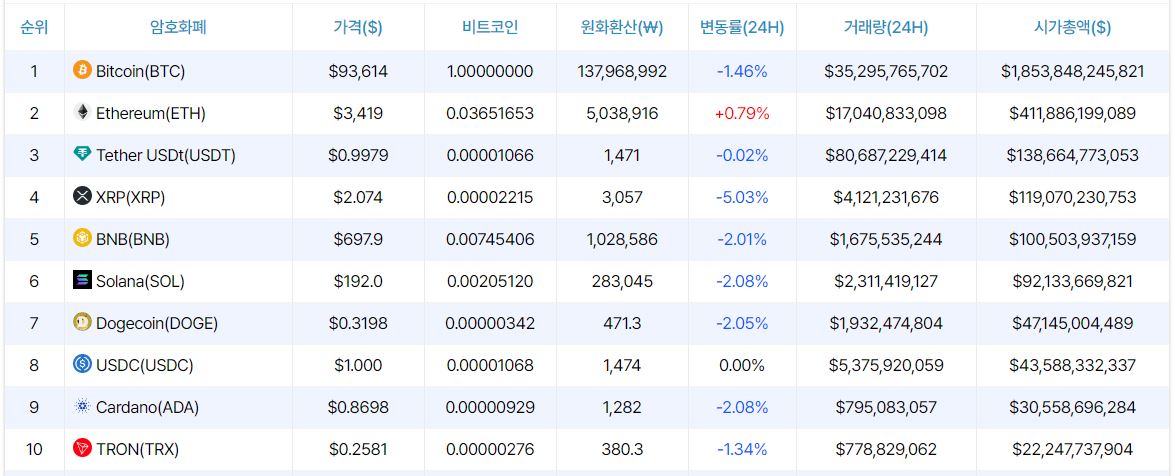The width and height of the screenshot is (1174, 476).
Task: Click the +0.79% change for Ethereum
Action: 742,113
